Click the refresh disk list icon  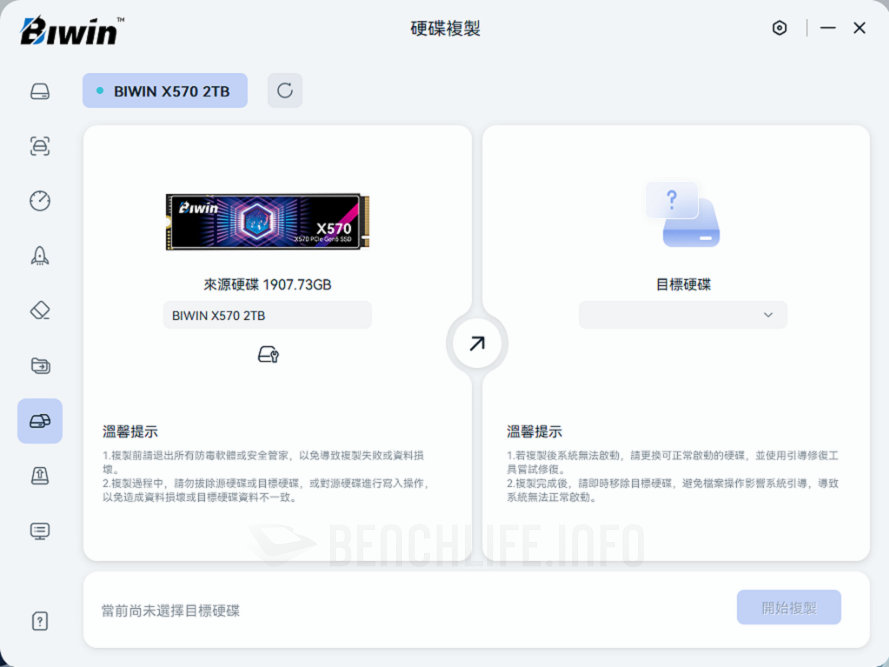[x=285, y=91]
